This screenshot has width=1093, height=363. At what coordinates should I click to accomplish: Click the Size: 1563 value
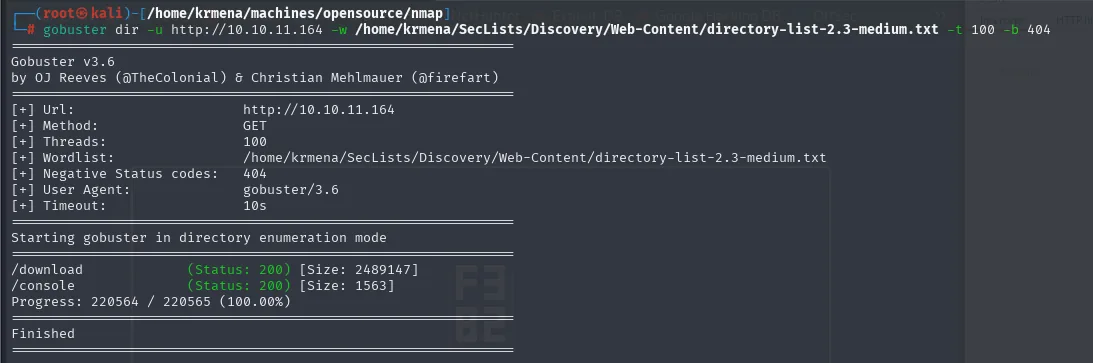coord(346,286)
